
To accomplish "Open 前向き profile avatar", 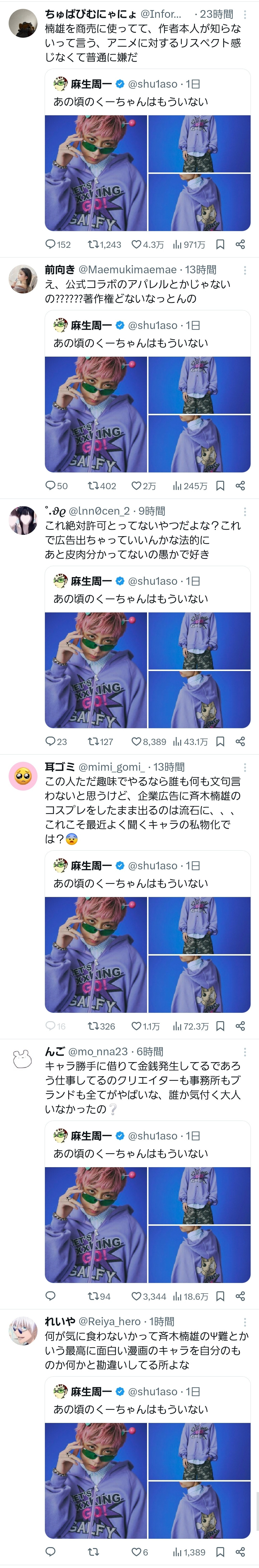I will pyautogui.click(x=23, y=279).
